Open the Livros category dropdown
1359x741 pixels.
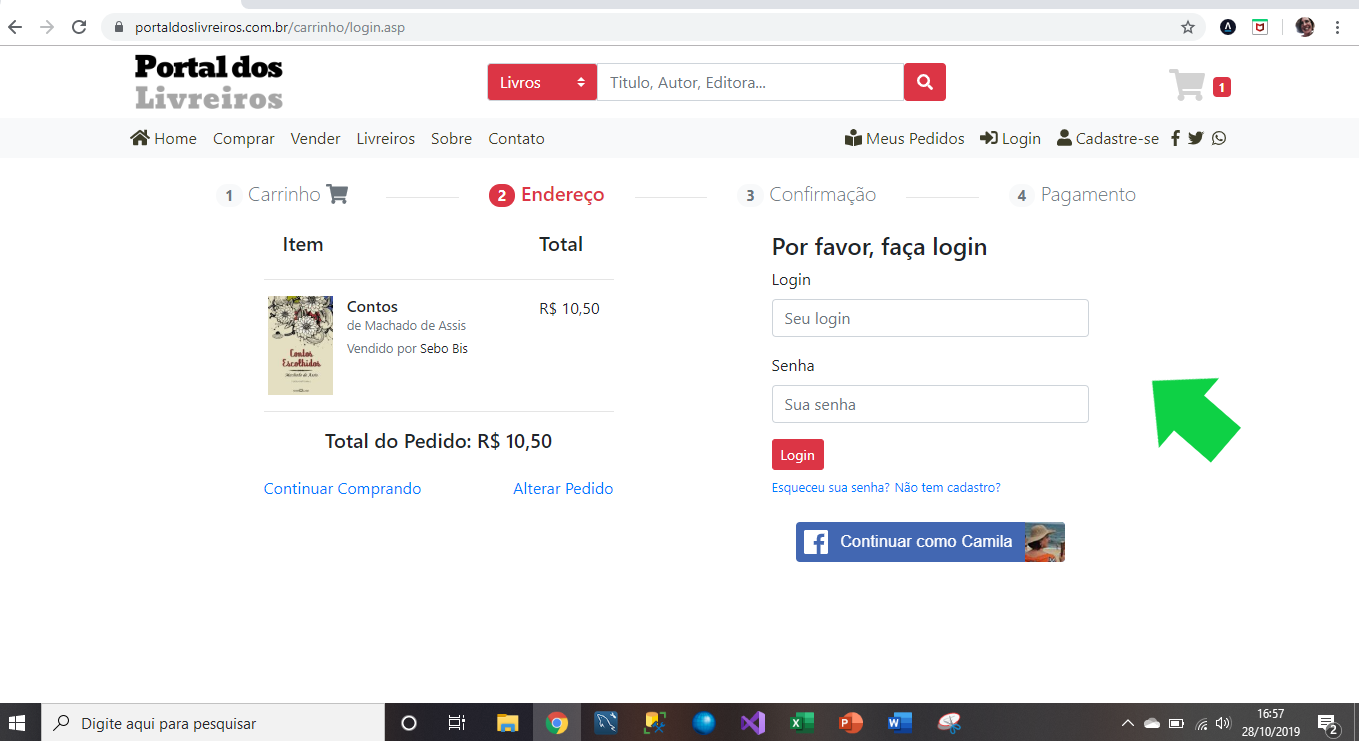[542, 82]
